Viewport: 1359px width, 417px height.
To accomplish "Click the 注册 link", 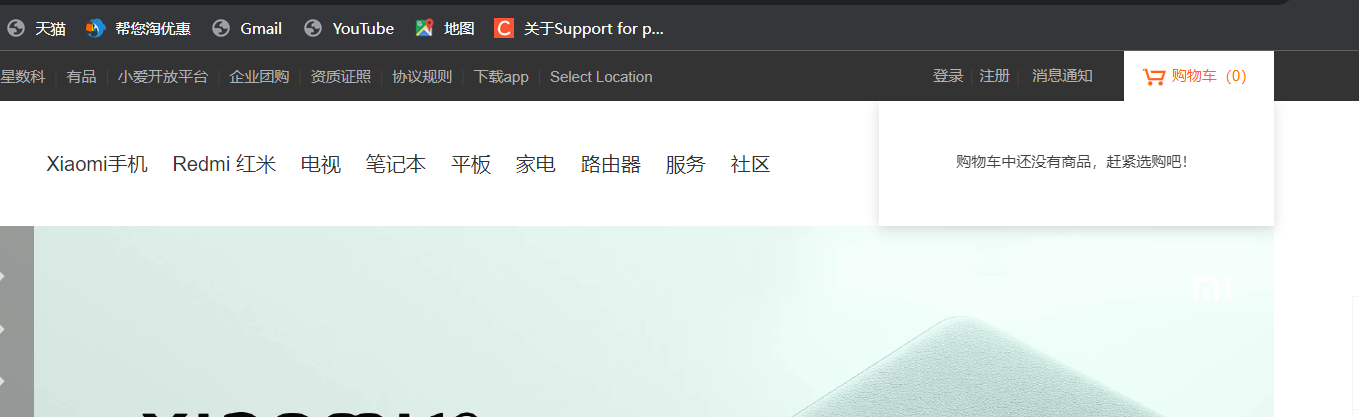I will click(995, 76).
